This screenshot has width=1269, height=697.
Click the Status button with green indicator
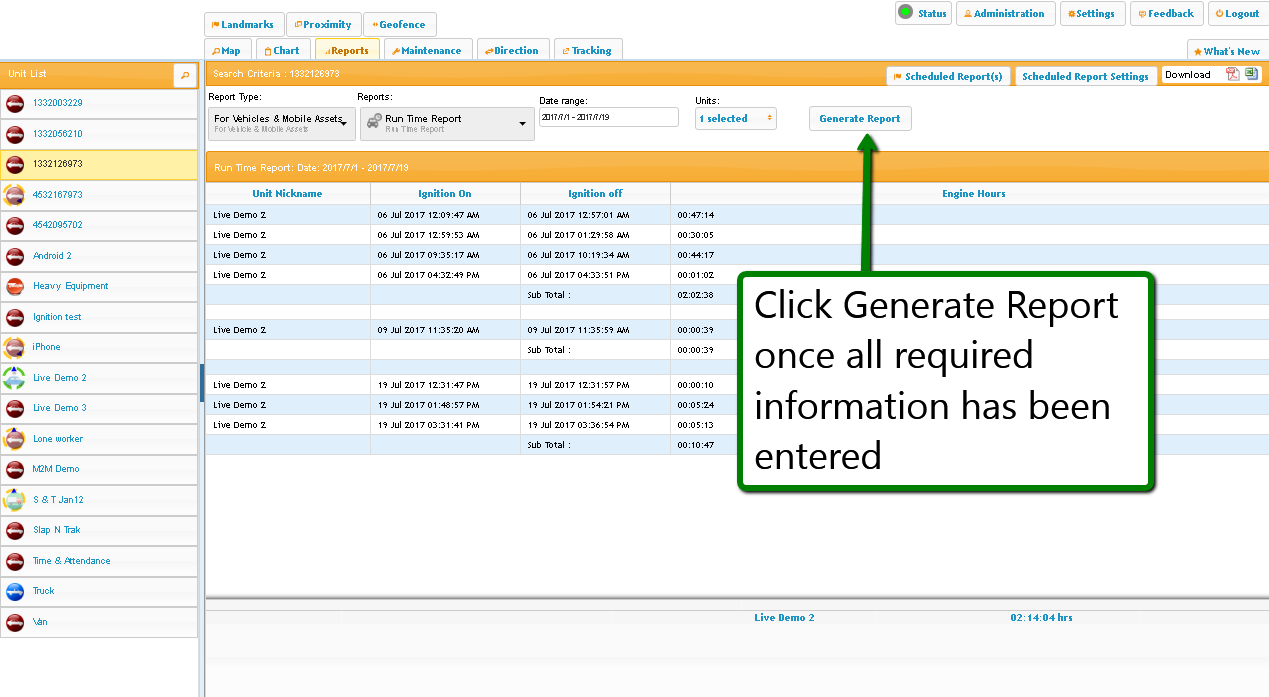pos(924,14)
